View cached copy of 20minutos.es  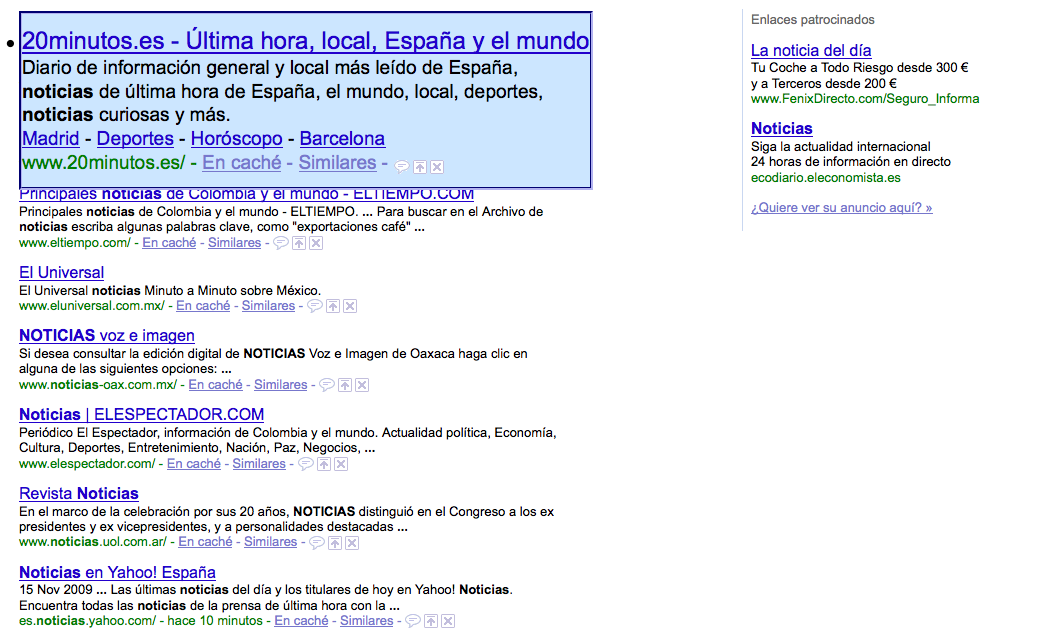coord(242,162)
